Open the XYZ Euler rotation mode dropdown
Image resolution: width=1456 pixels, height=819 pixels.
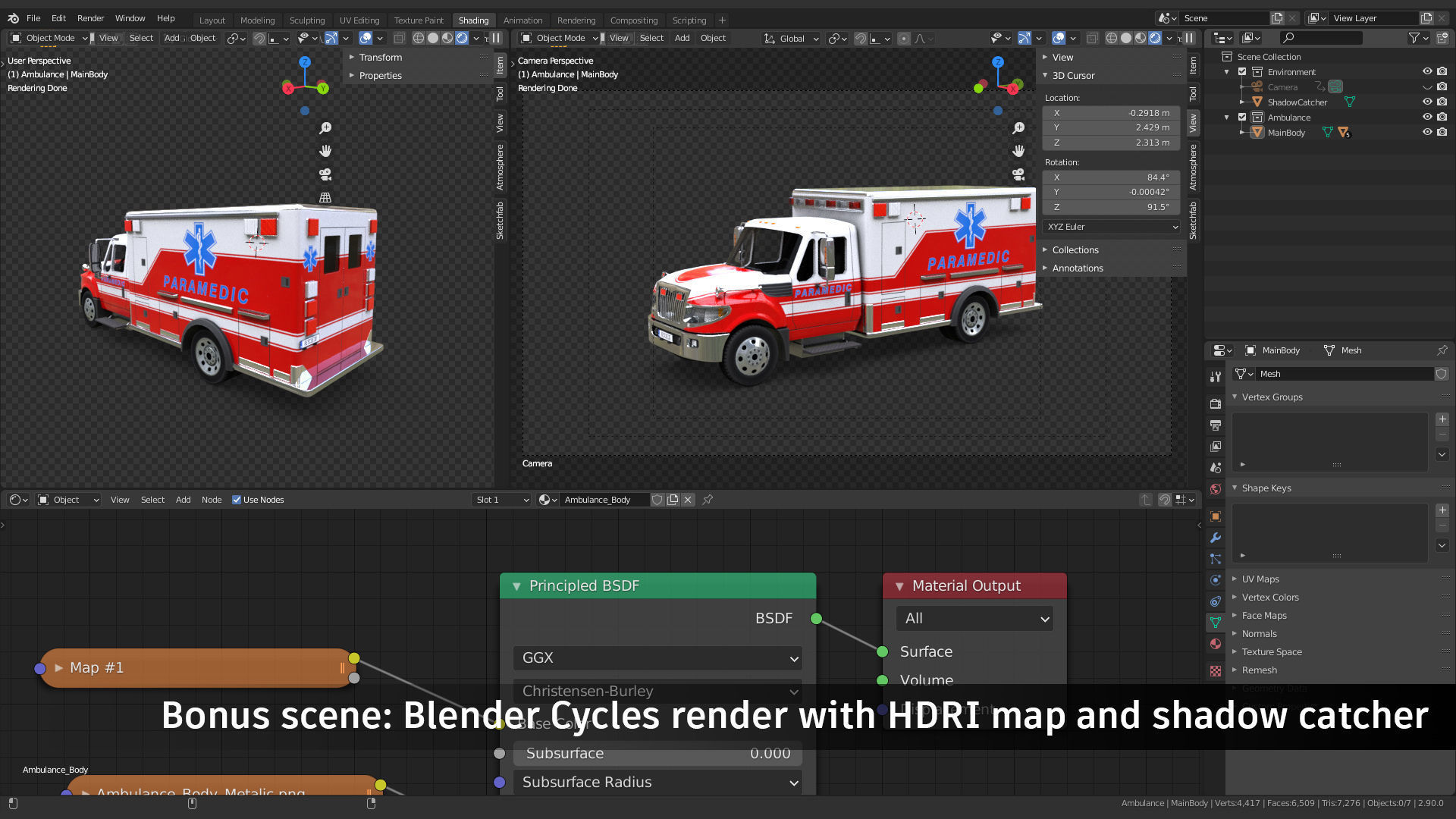click(1112, 227)
